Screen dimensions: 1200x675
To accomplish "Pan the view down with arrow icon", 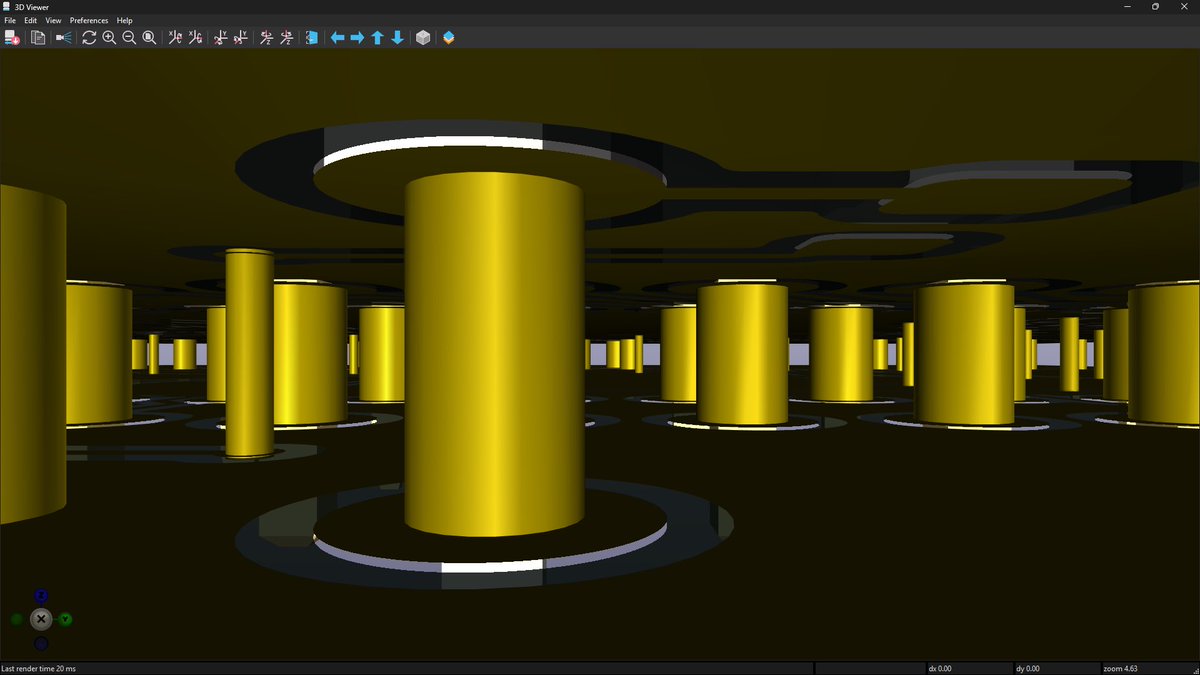I will click(x=397, y=38).
